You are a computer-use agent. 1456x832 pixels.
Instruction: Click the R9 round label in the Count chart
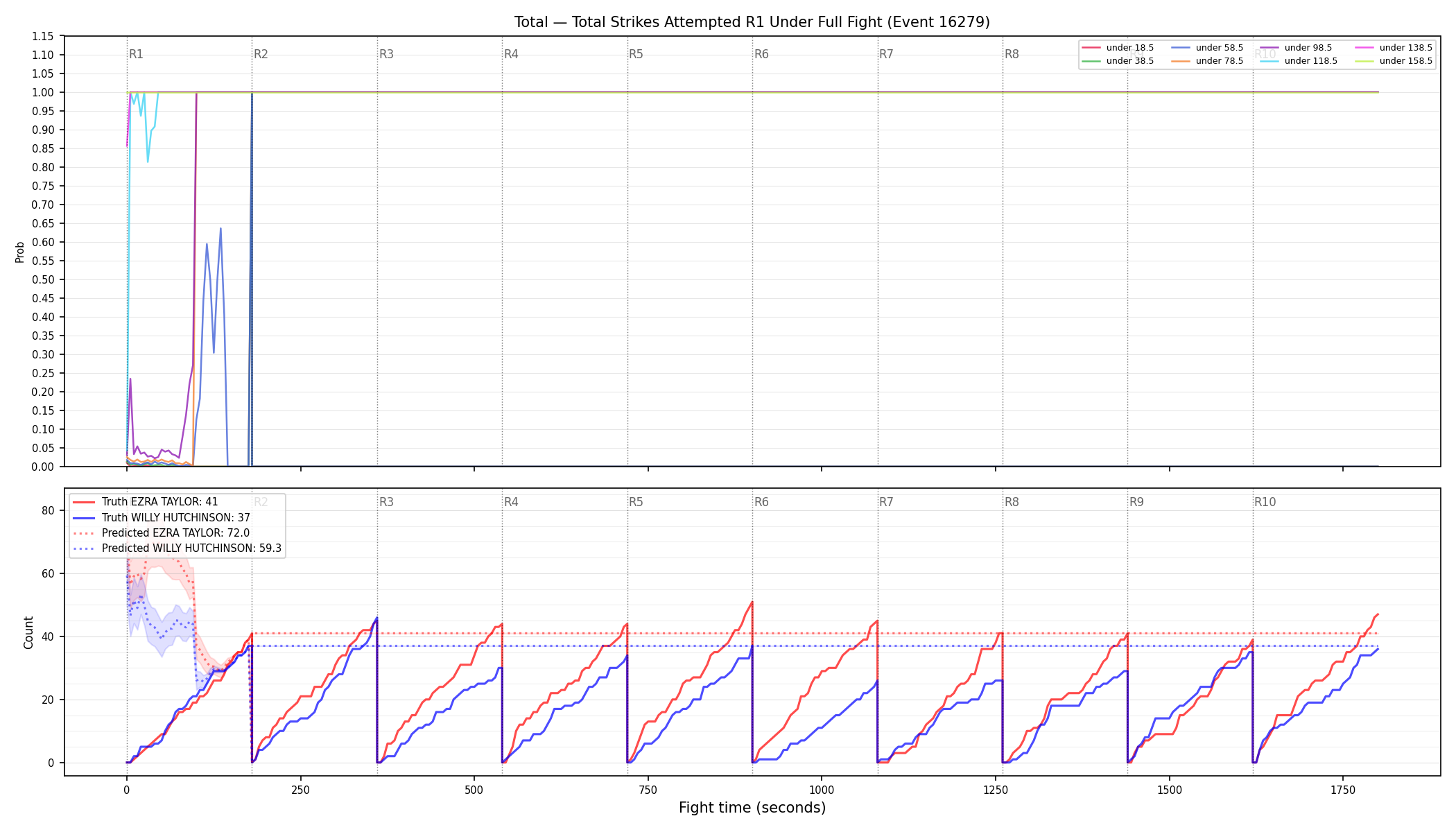point(1136,502)
